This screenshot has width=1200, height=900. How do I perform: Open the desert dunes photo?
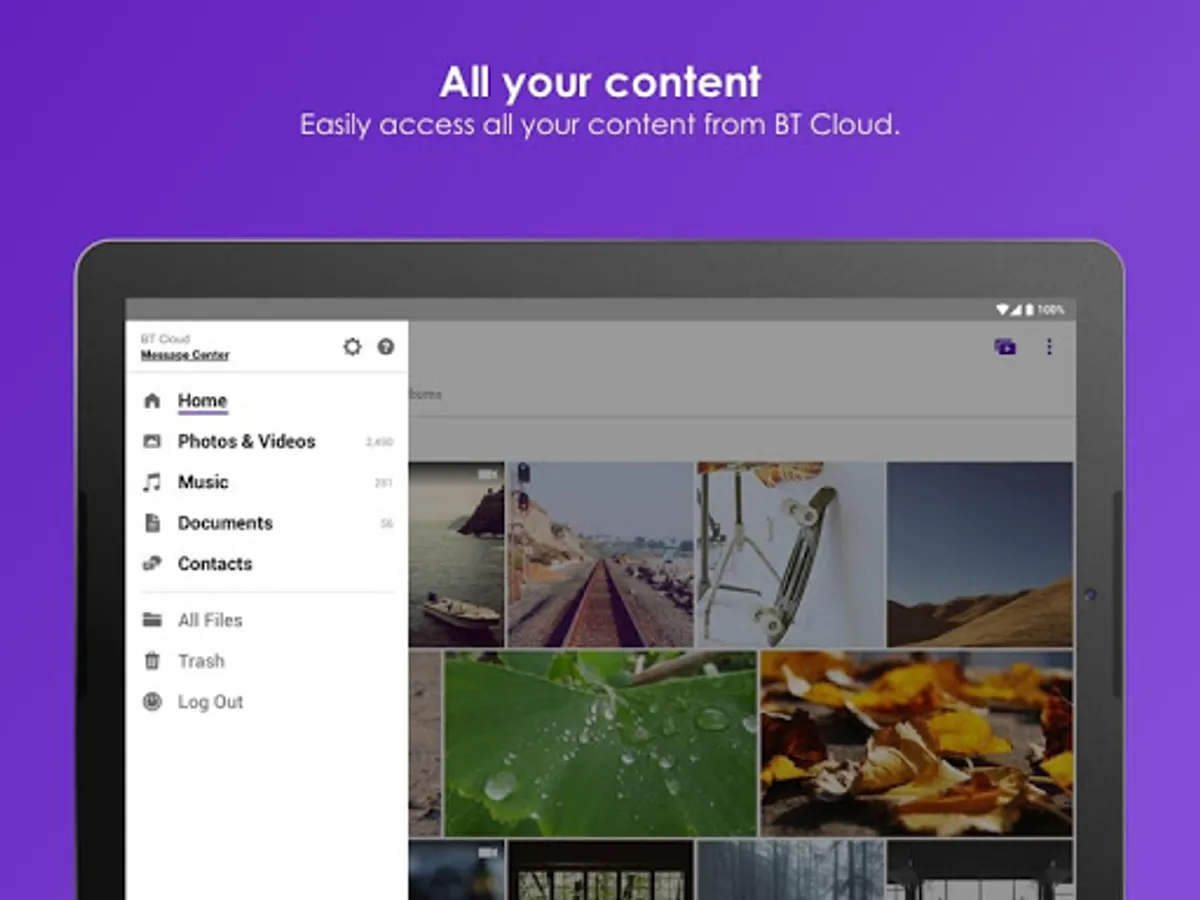(x=980, y=554)
